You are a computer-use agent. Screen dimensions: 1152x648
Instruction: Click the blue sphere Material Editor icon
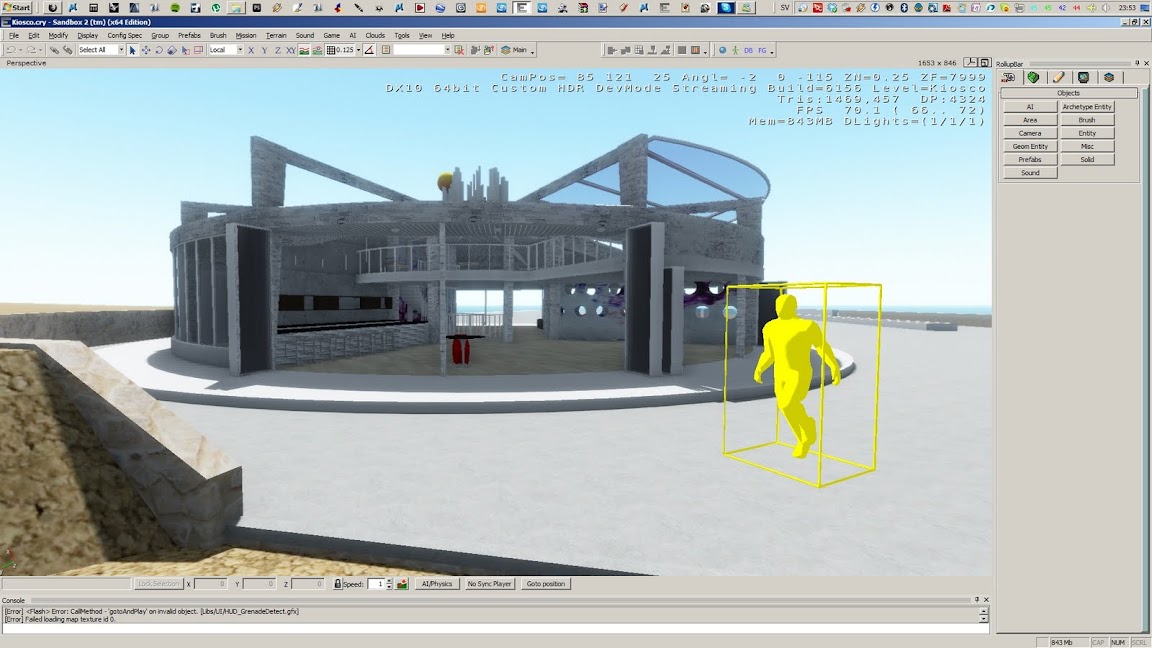[x=722, y=51]
